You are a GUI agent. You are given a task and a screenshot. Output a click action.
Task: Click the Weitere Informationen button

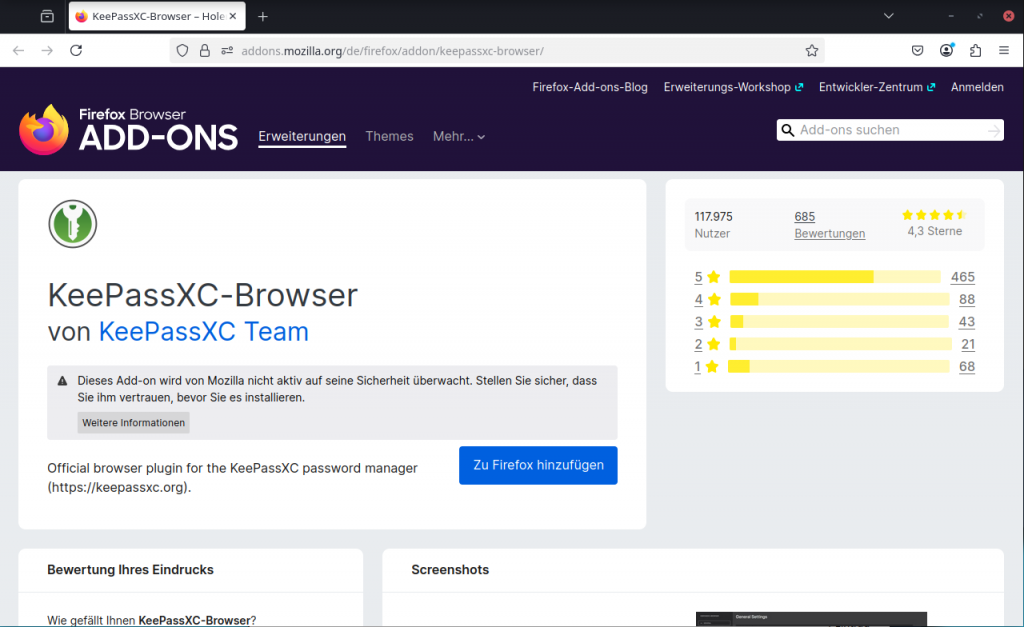(133, 423)
